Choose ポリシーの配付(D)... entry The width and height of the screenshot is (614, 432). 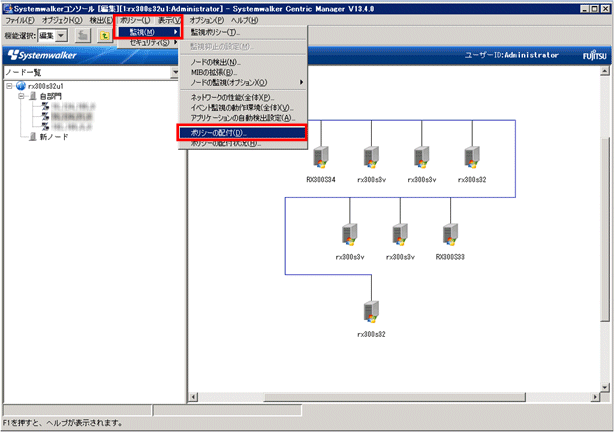243,133
